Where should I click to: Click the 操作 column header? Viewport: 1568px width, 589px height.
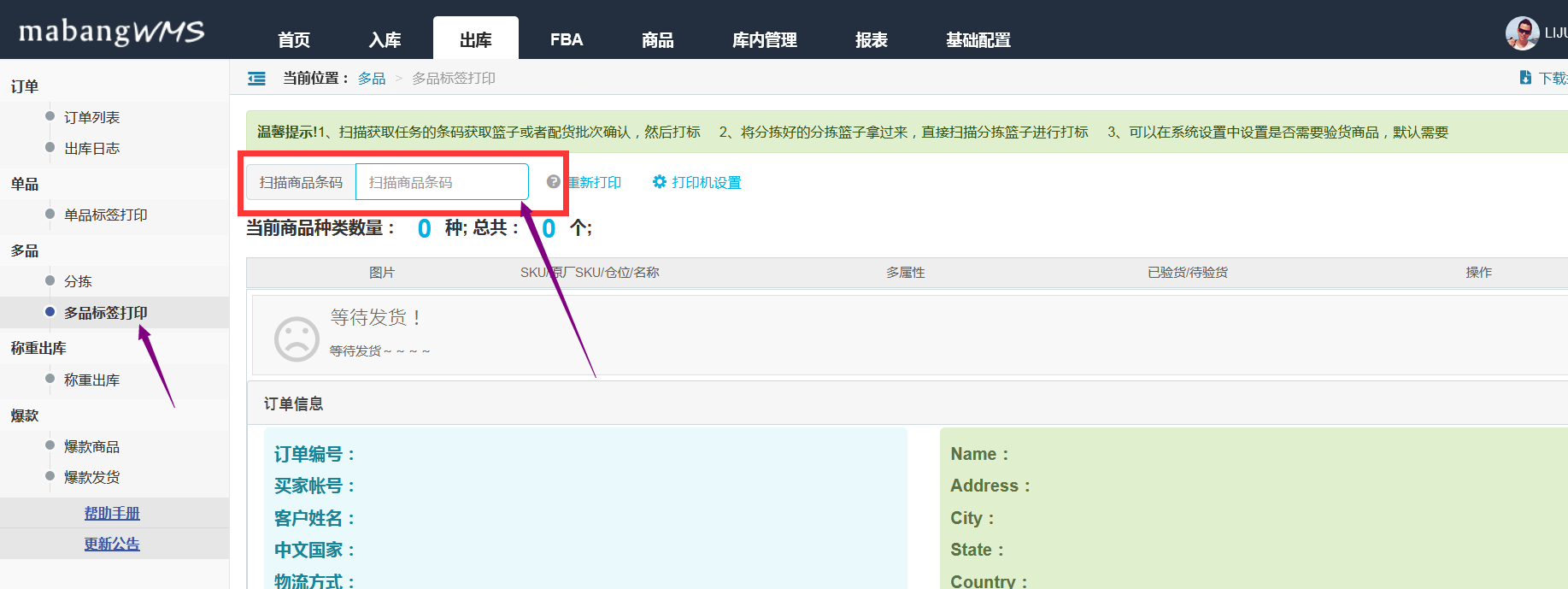1479,272
